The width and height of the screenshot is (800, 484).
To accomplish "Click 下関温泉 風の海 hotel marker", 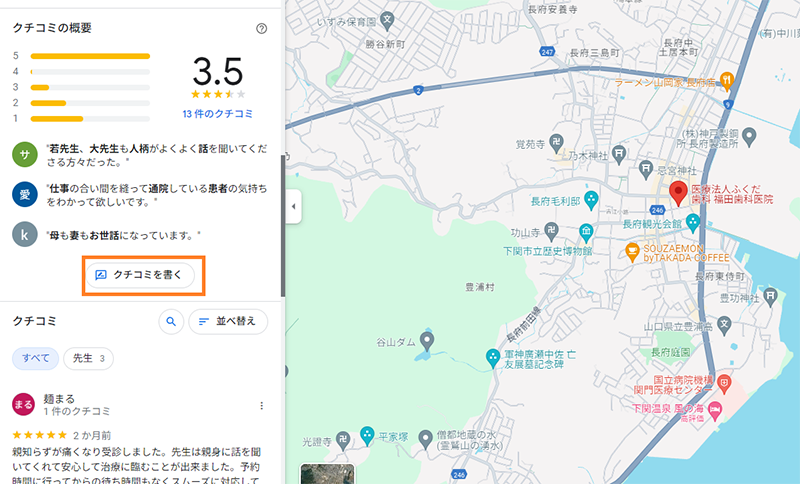I will pyautogui.click(x=715, y=411).
